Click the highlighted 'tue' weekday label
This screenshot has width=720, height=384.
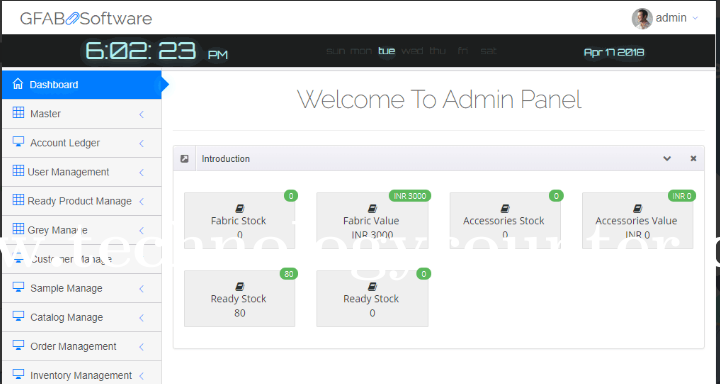[x=387, y=51]
